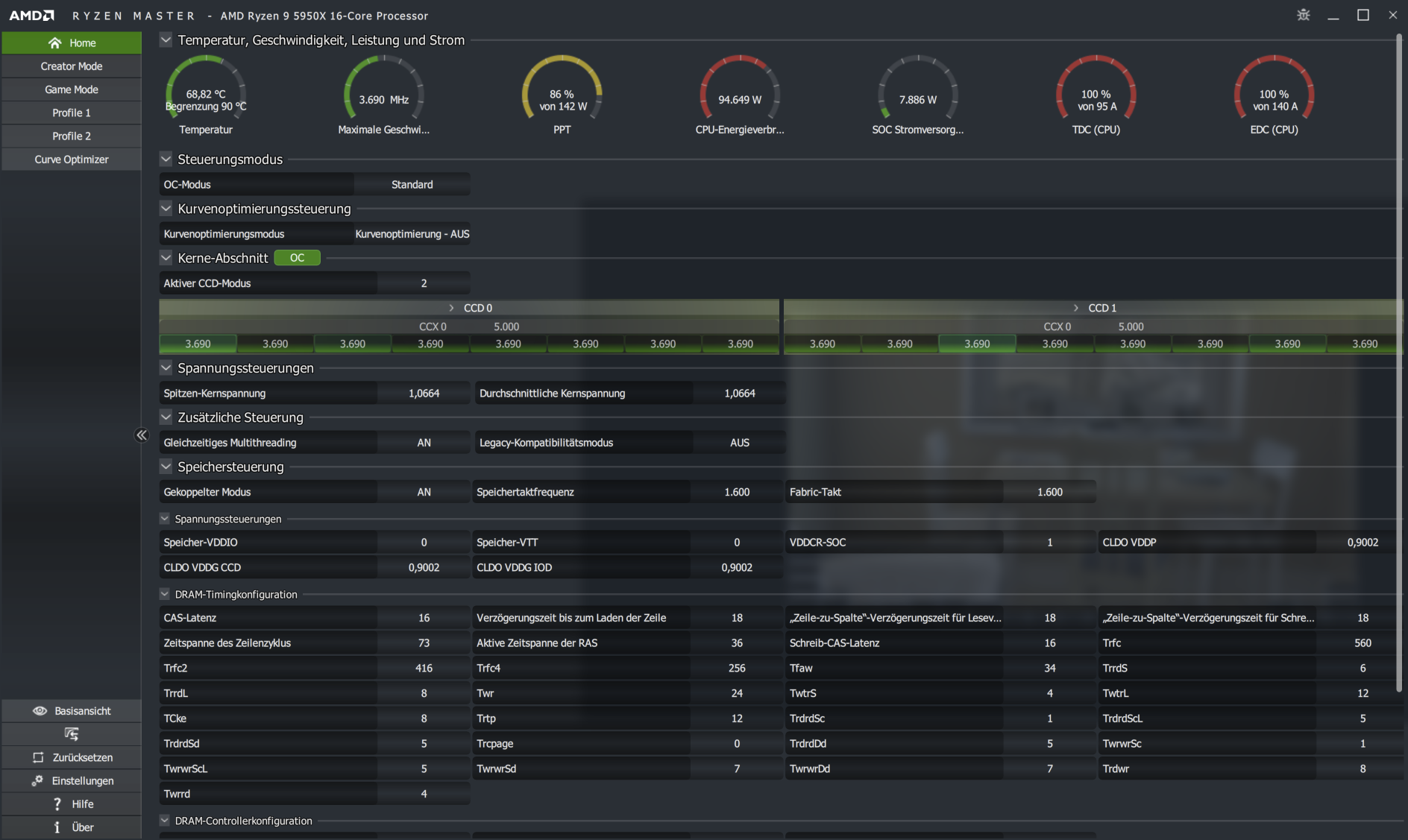
Task: Toggle Gekoppelter Modus AN value
Action: point(424,492)
